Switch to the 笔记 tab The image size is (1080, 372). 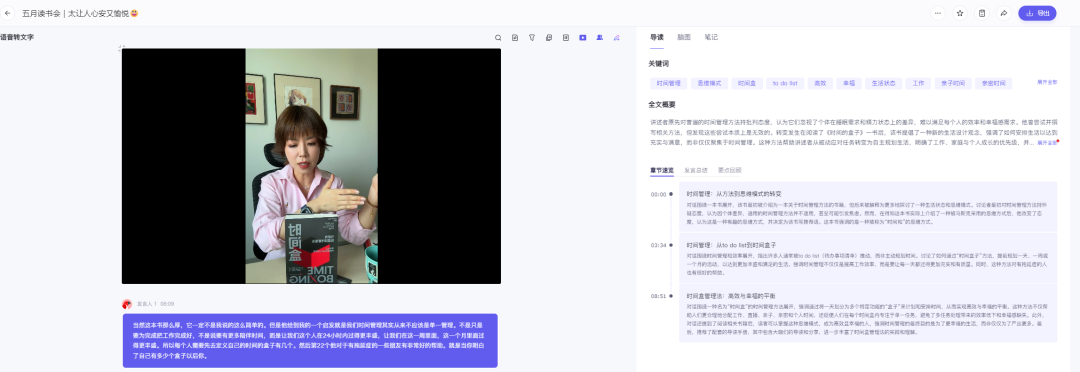[711, 37]
